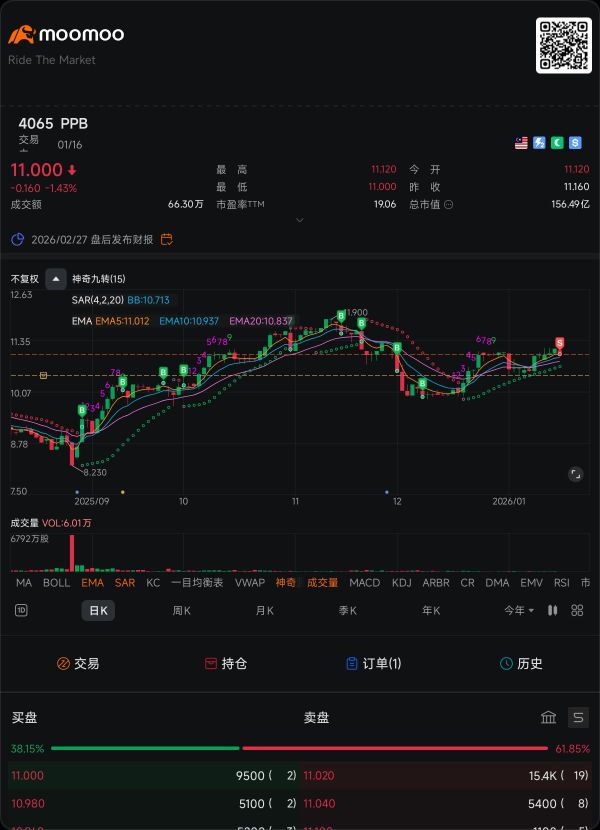Add earnings date to calendar icon
The height and width of the screenshot is (830, 600).
167,240
